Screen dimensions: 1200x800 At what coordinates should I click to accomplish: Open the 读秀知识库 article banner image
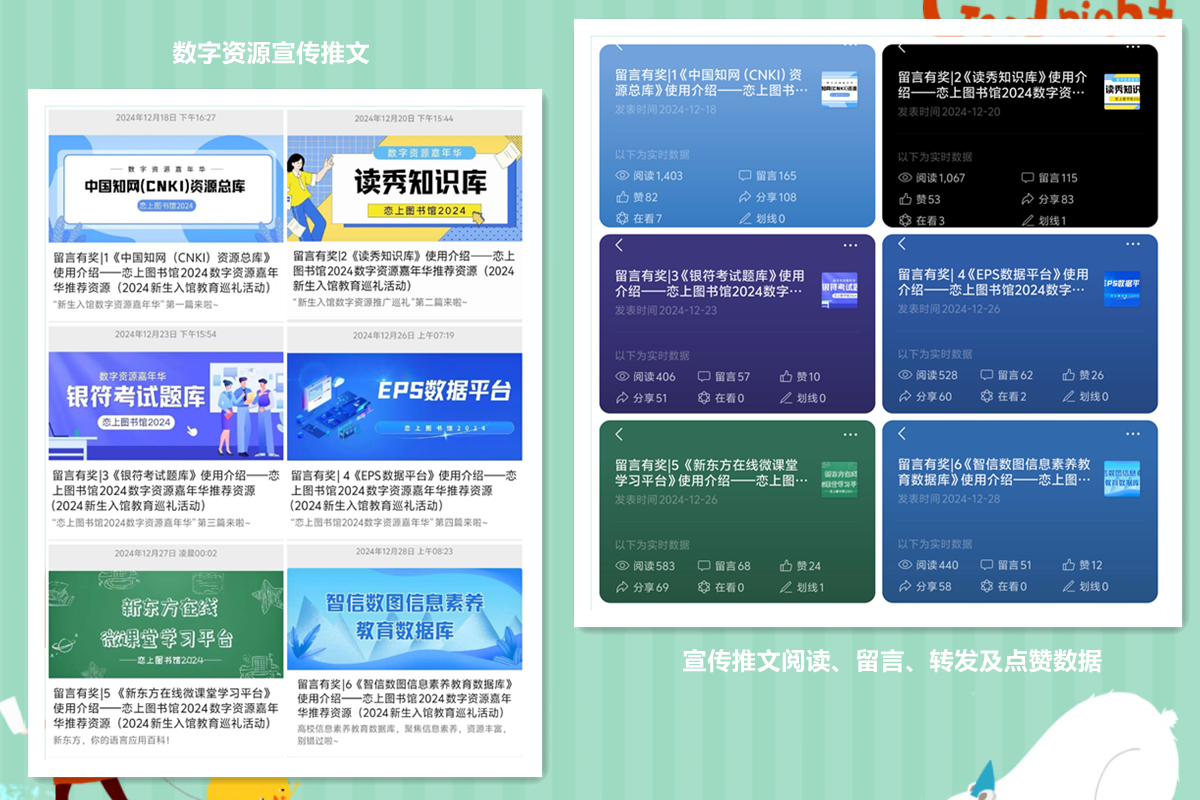404,189
